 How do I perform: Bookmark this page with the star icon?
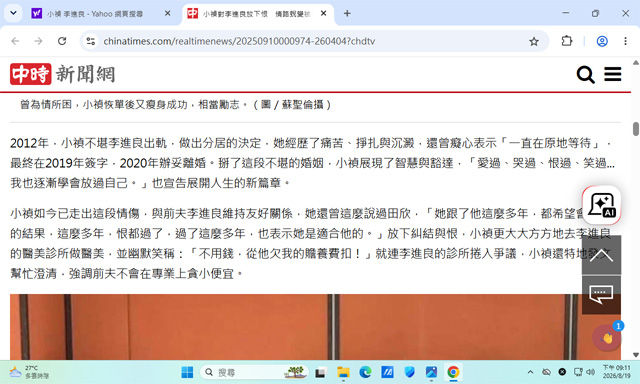[534, 41]
